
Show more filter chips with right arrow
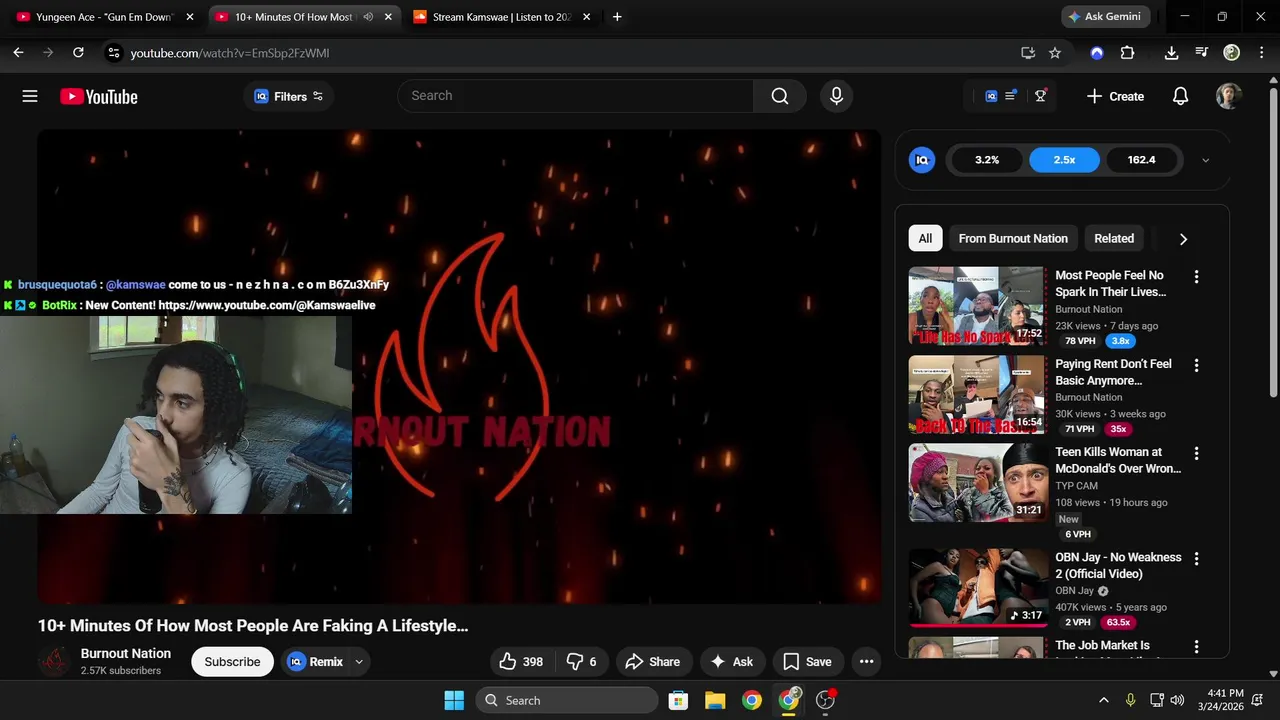[x=1183, y=239]
